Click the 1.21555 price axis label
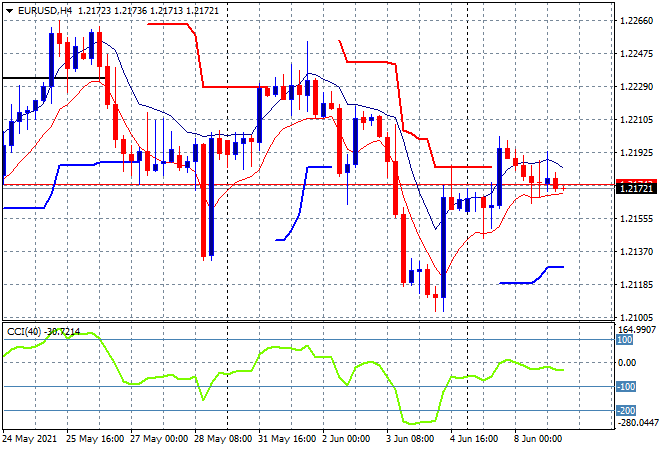 point(636,218)
